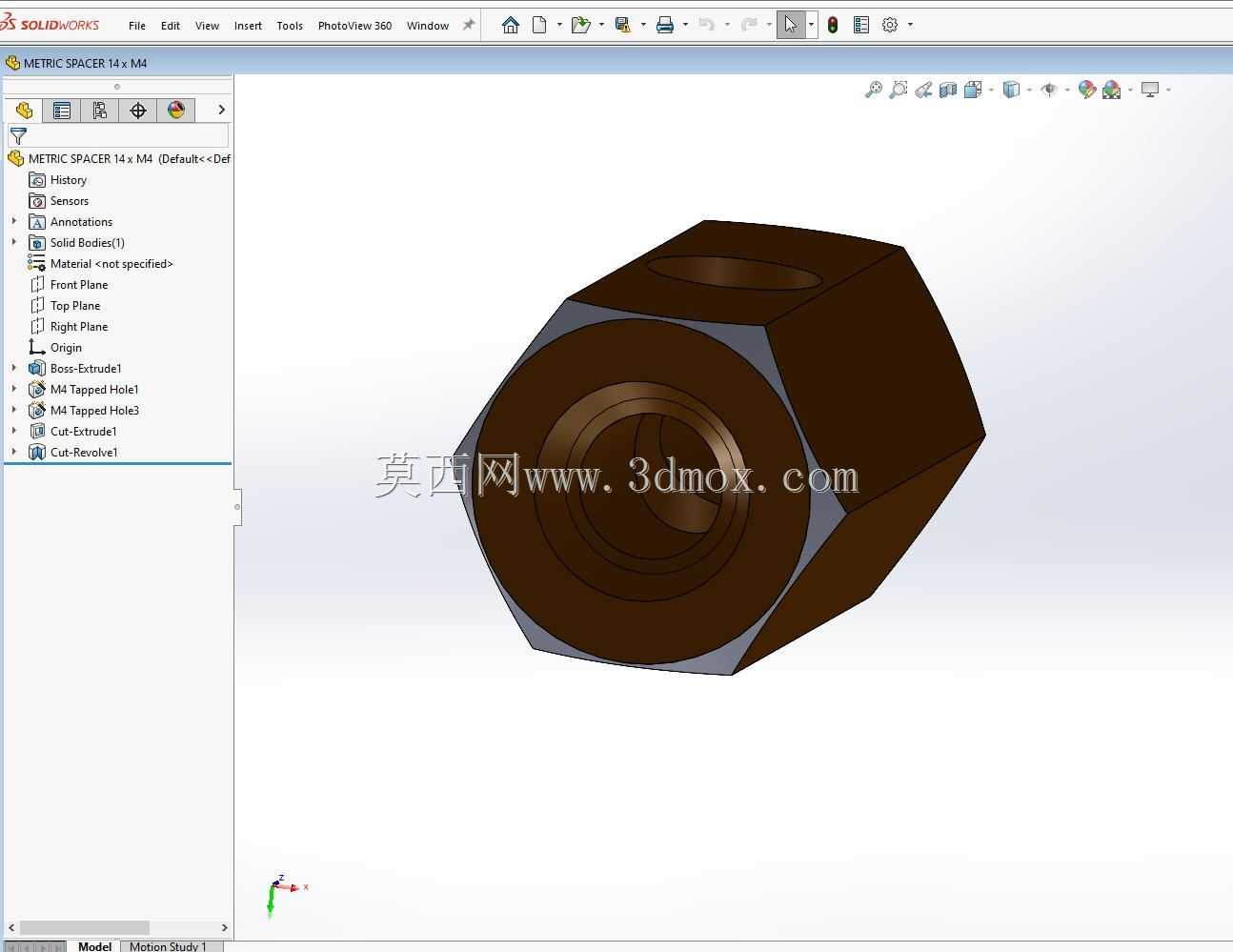
Task: Show more manager tabs with the chevron
Action: (222, 111)
